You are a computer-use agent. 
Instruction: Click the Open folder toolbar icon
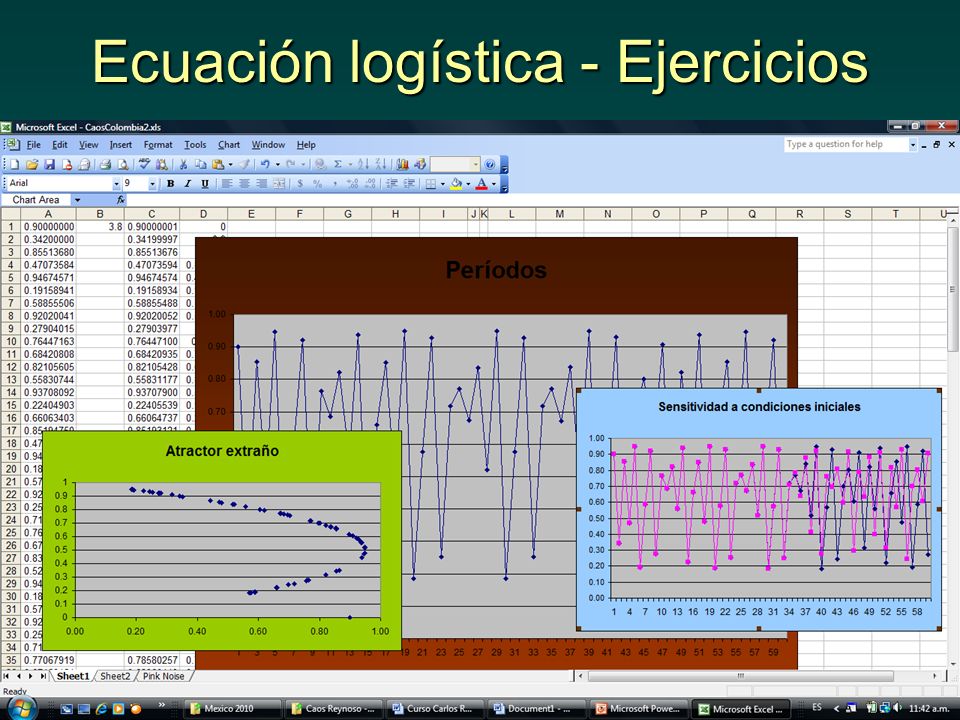pos(32,164)
